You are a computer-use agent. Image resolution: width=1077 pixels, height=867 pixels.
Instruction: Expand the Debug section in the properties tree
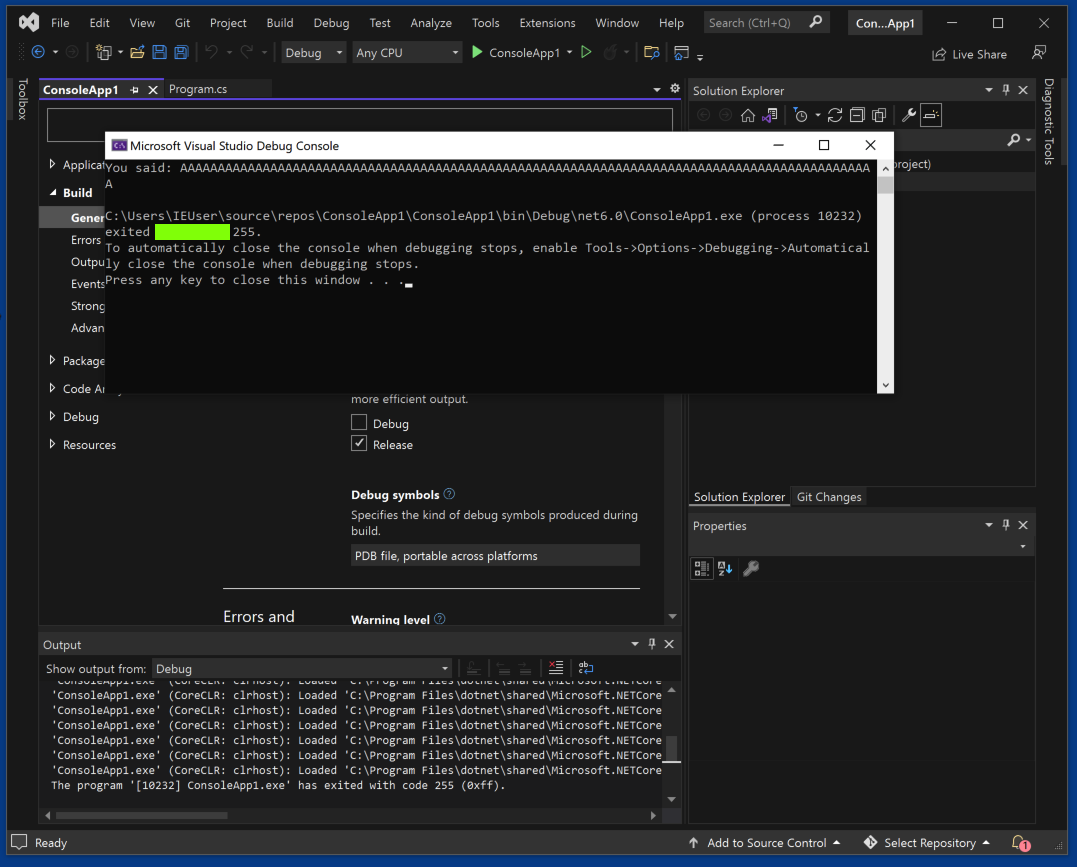(x=52, y=416)
